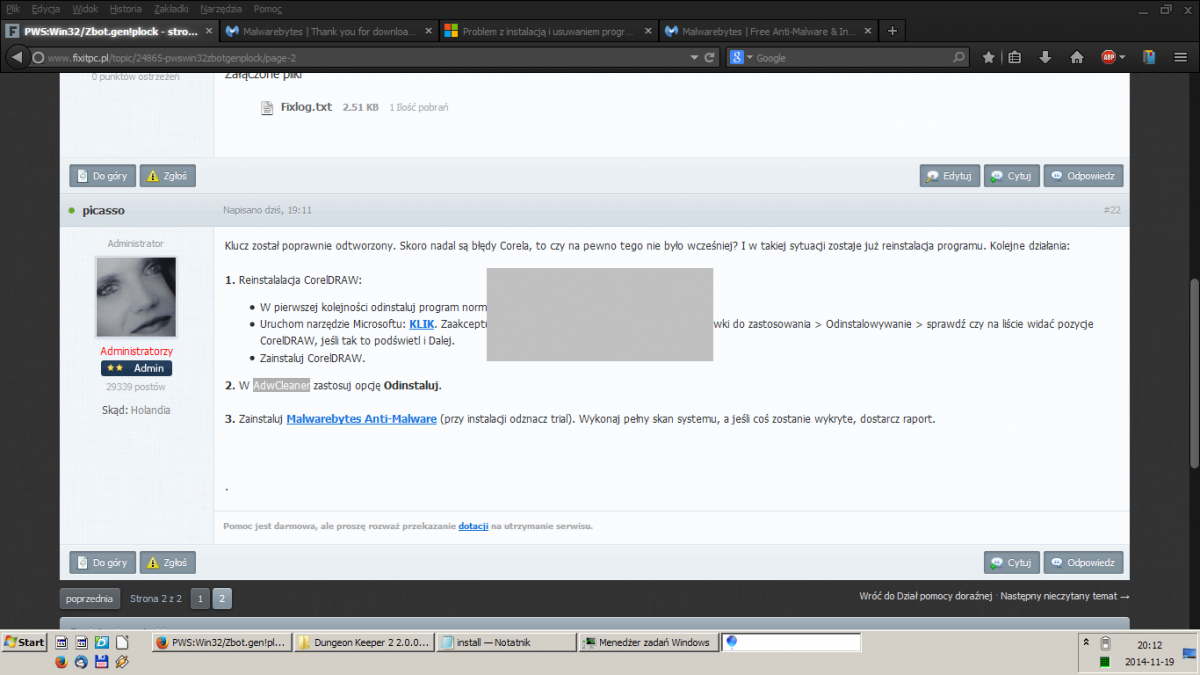Screen dimensions: 1200x675
Task: Open the Zakładki menu
Action: tap(172, 8)
